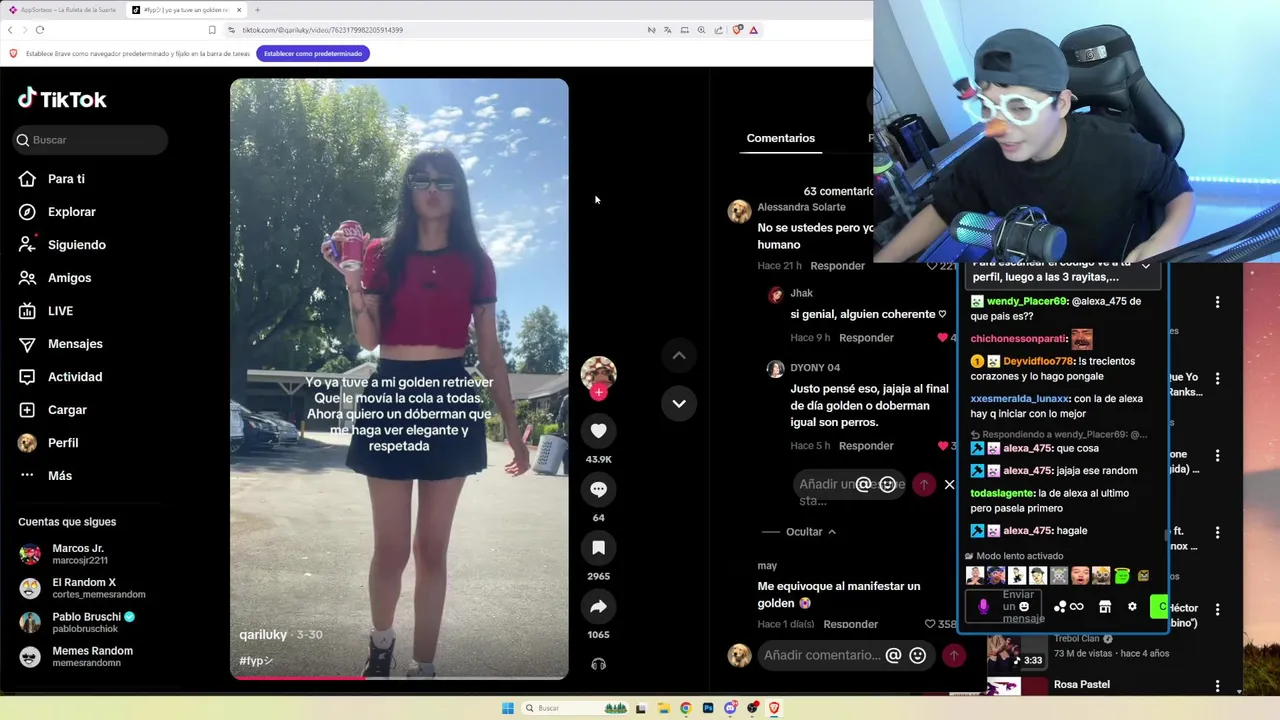Viewport: 1280px width, 720px height.
Task: Go to the Siguiendo feed
Action: point(62,245)
